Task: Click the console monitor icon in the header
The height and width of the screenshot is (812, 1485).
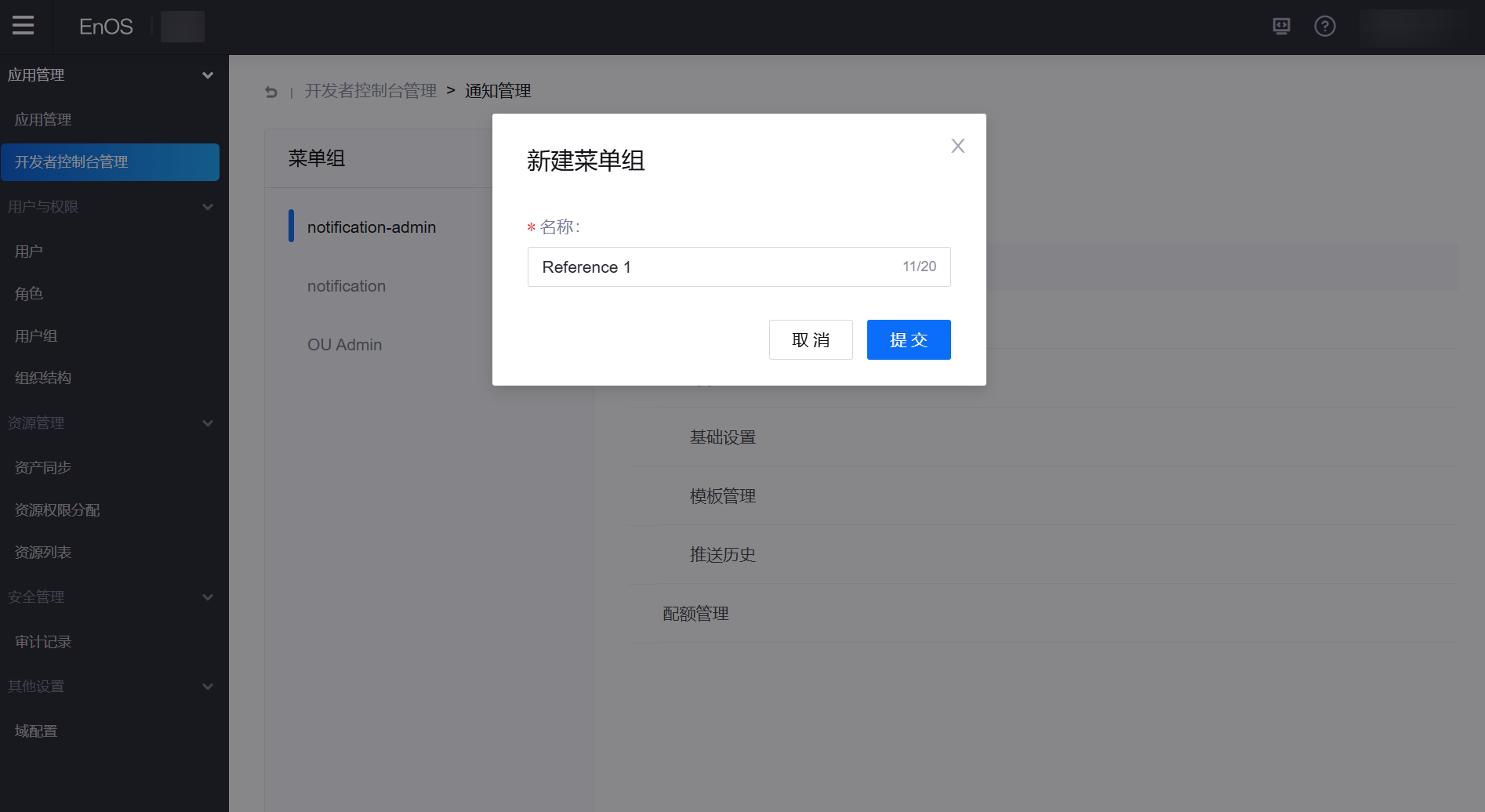Action: point(1281,26)
